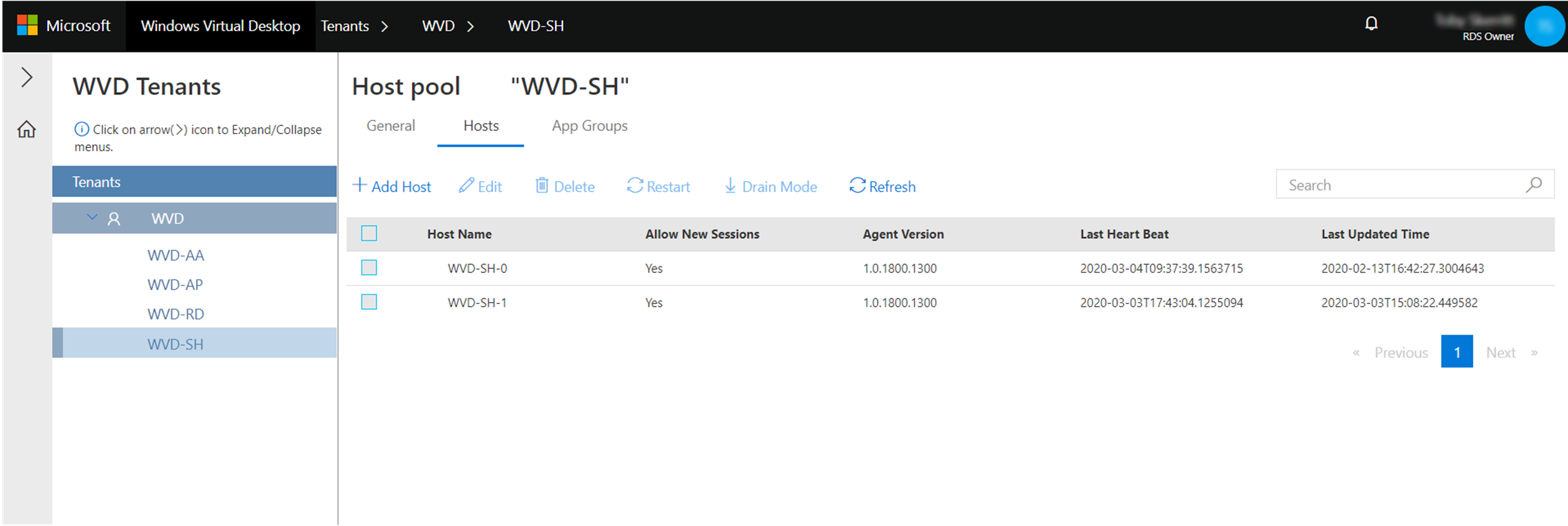This screenshot has width=1568, height=526.
Task: Click host name WVD-SH-1
Action: 477,303
